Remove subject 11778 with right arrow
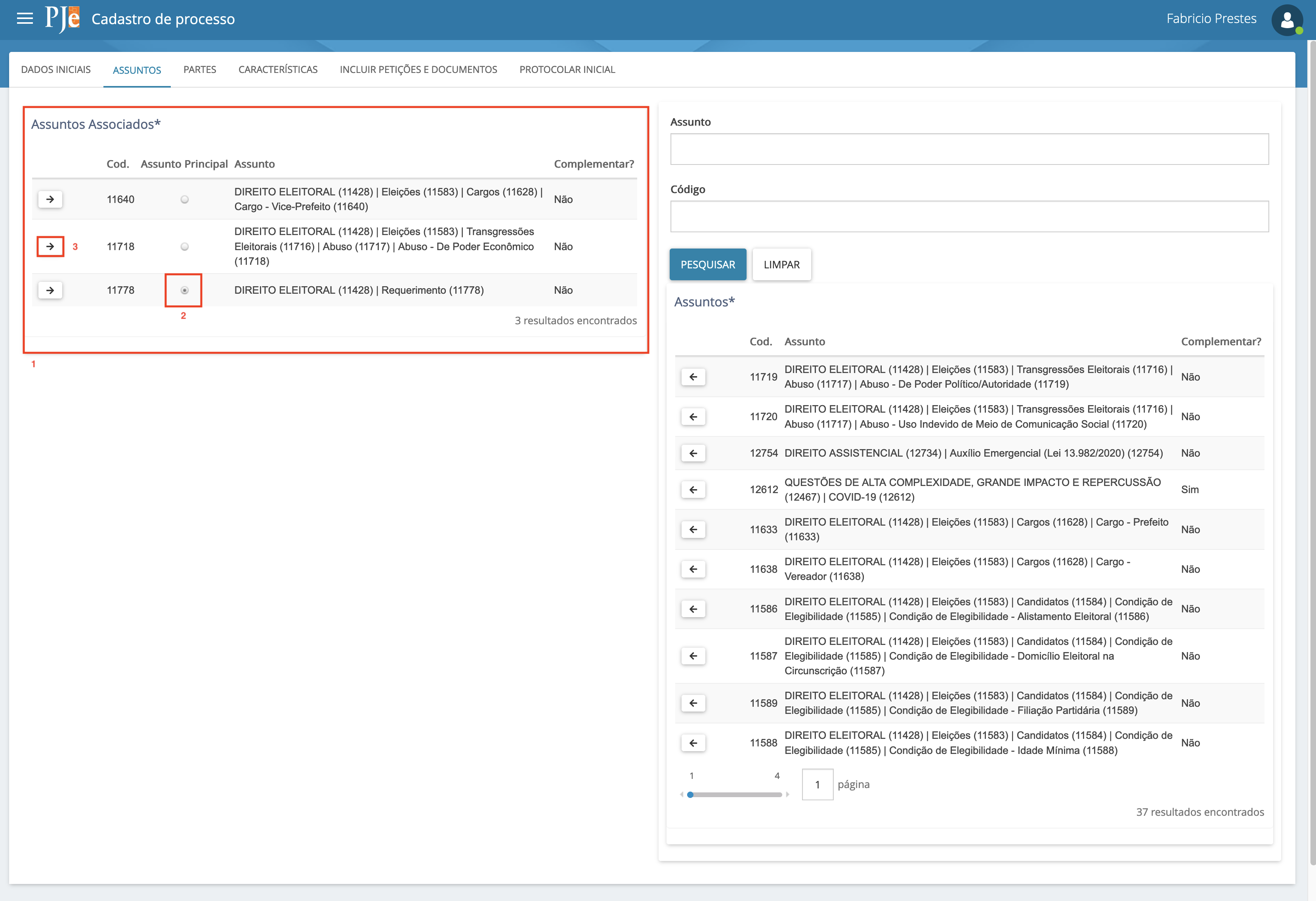1316x901 pixels. [50, 290]
